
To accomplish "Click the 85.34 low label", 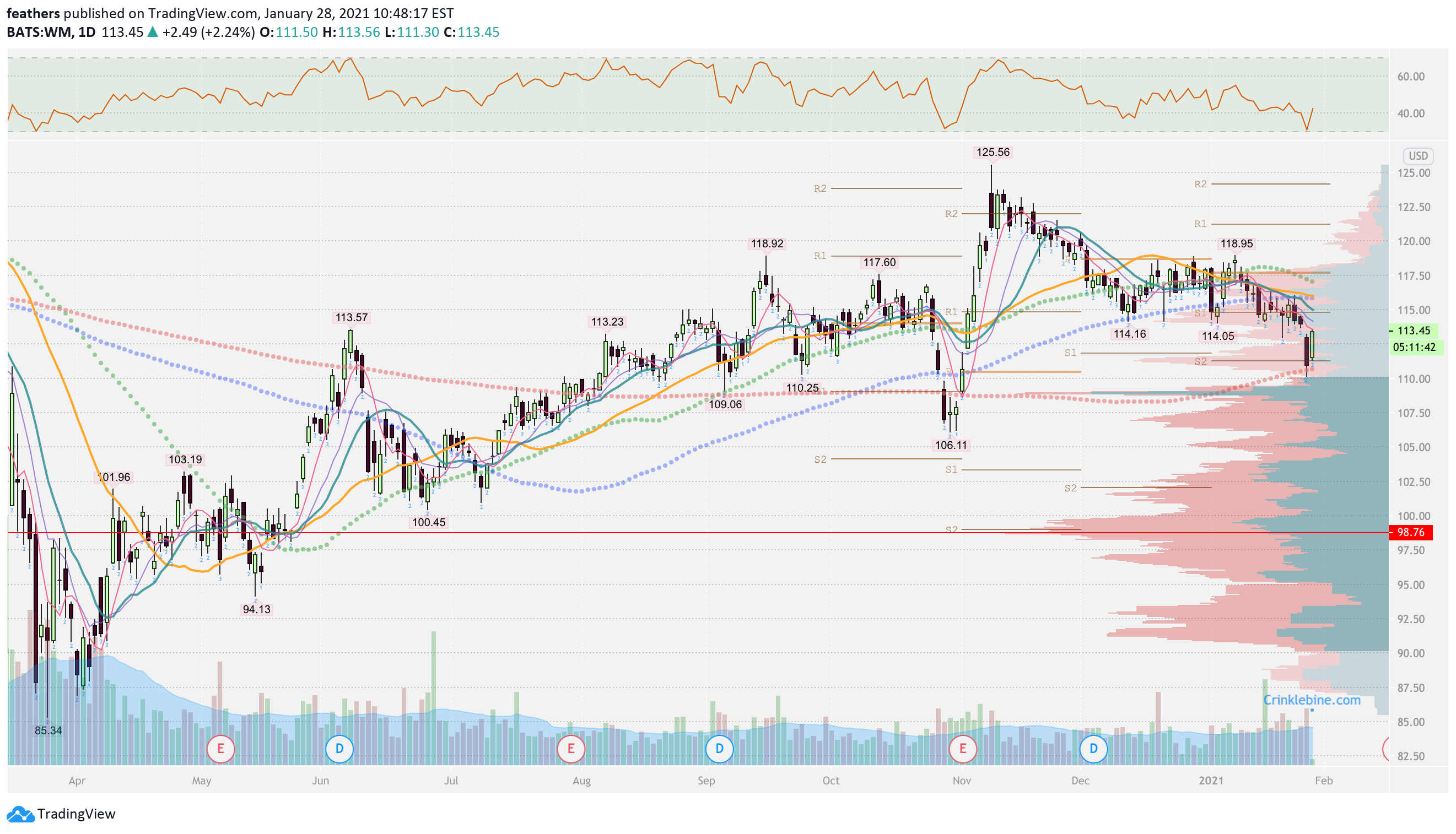I will click(x=48, y=732).
